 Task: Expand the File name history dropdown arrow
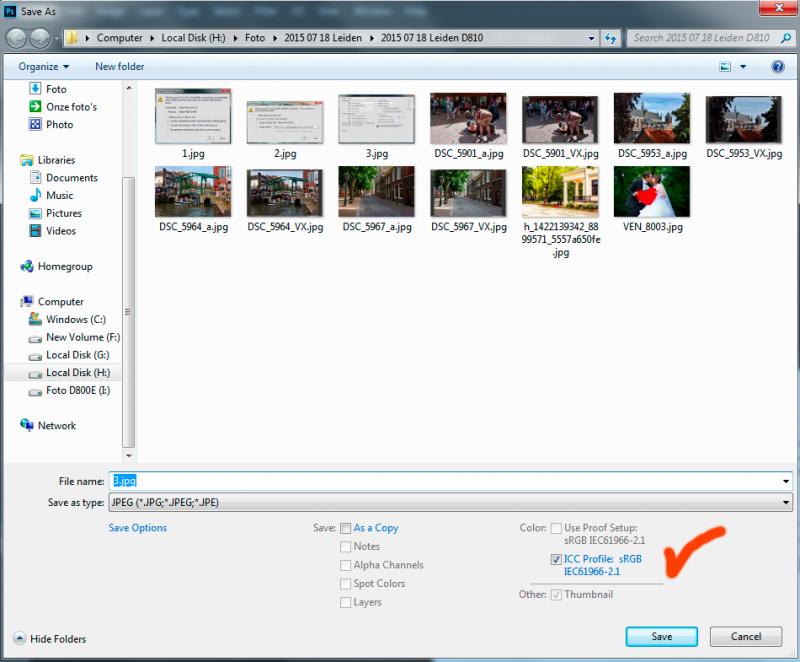[786, 481]
